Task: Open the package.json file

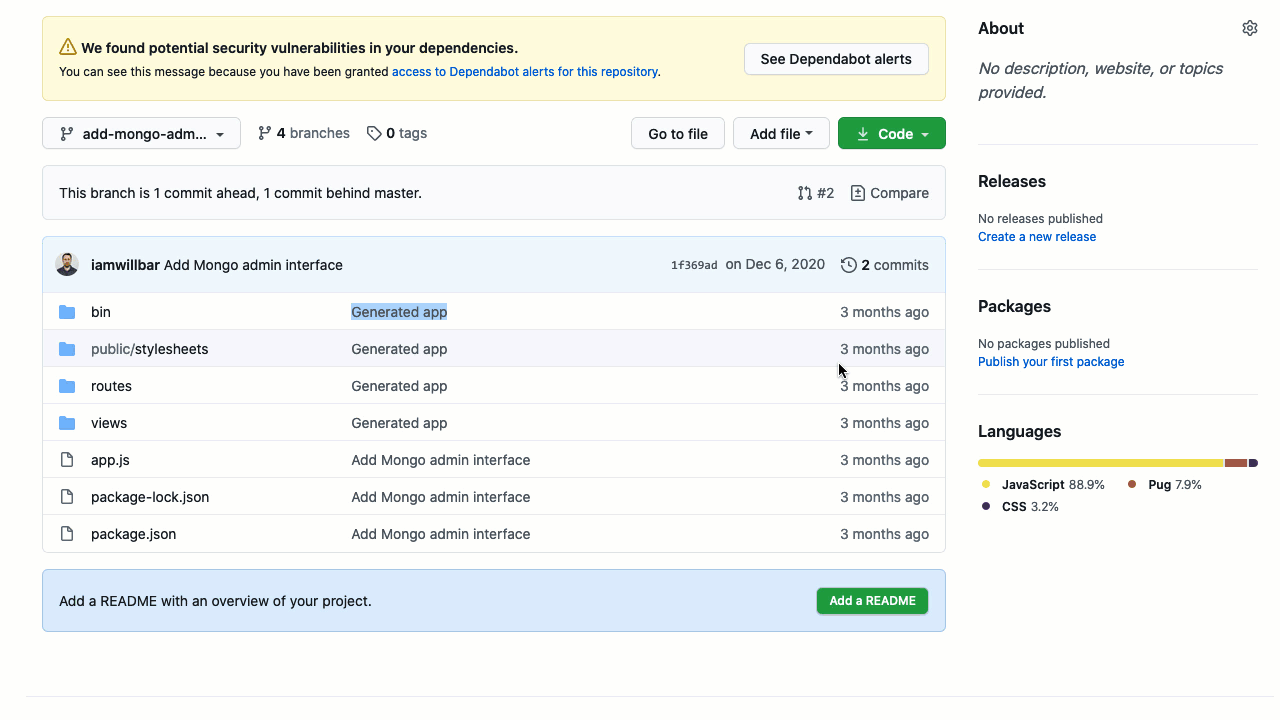Action: click(133, 534)
